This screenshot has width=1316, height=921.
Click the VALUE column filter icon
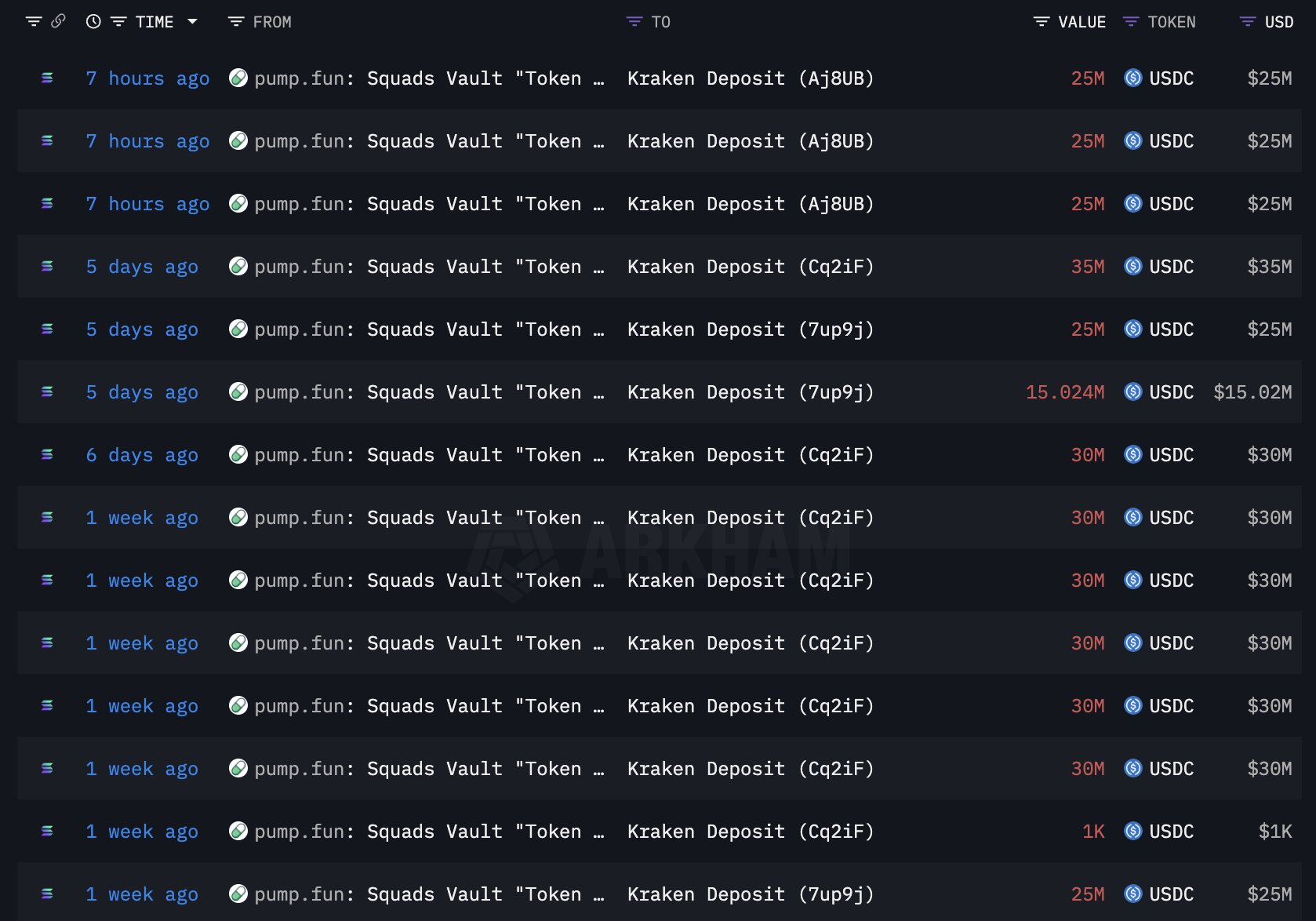pyautogui.click(x=1041, y=21)
